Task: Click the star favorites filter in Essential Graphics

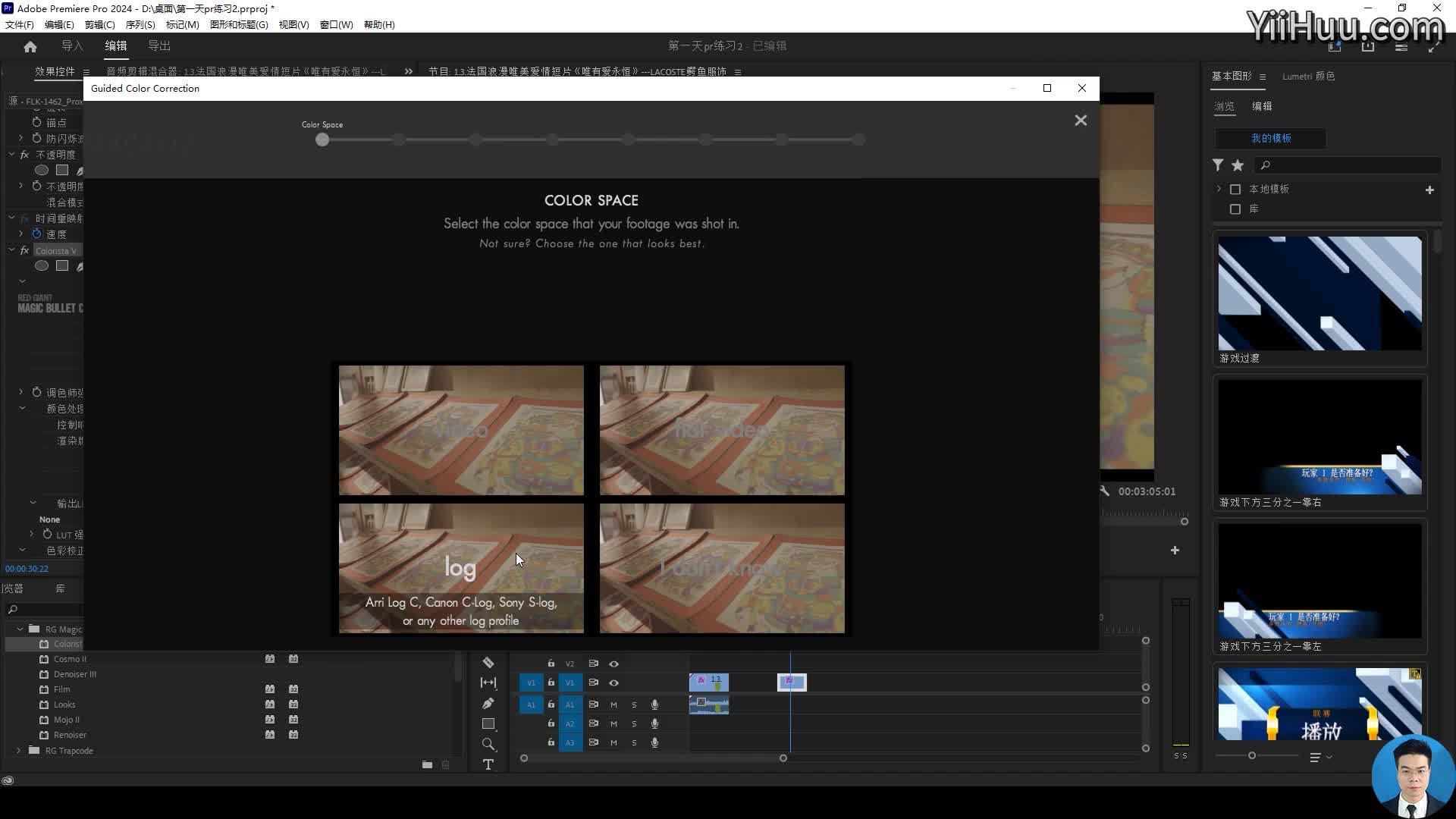Action: tap(1238, 165)
